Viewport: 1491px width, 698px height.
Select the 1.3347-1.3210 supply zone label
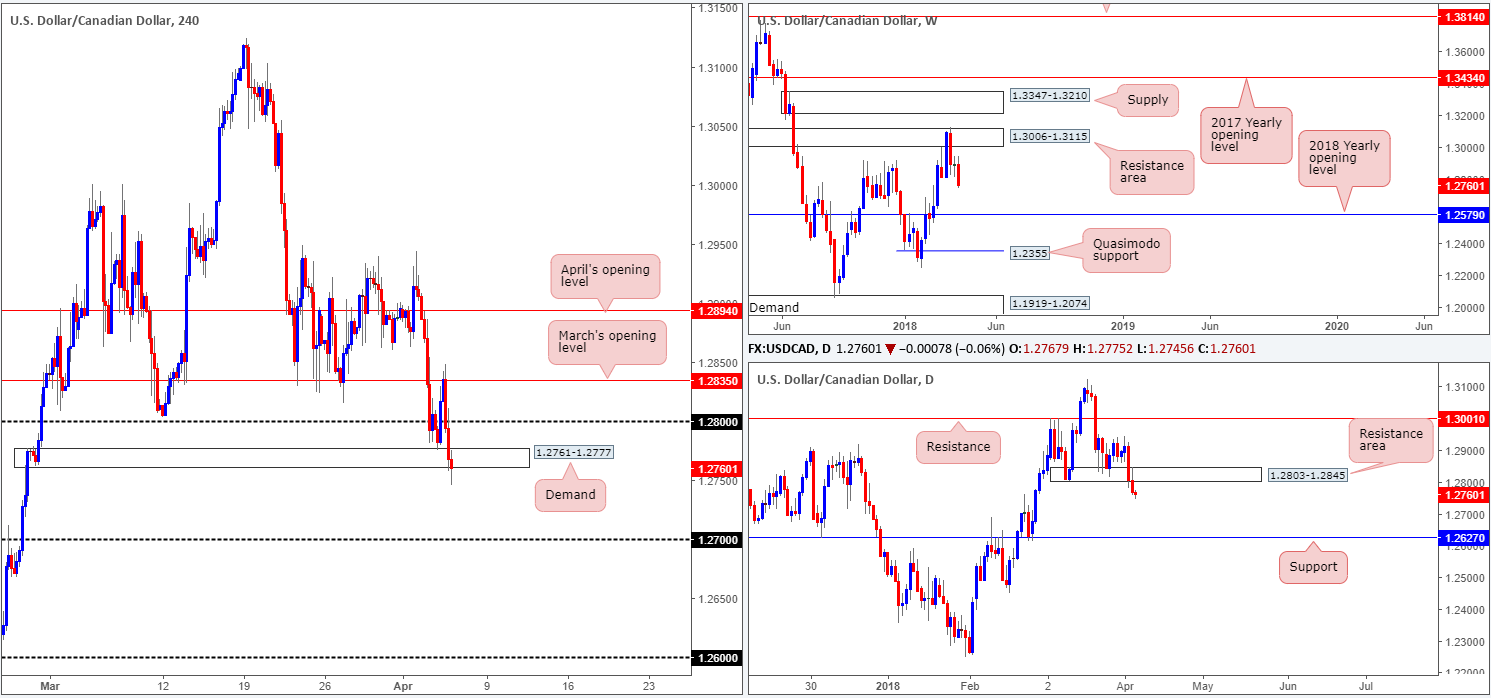click(1050, 96)
